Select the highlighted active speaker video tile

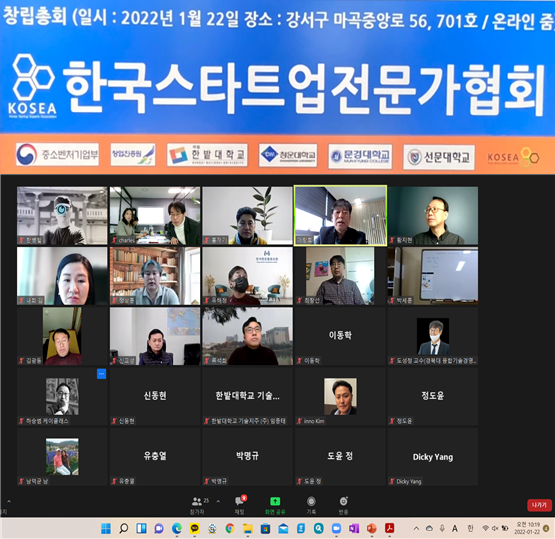coord(341,216)
